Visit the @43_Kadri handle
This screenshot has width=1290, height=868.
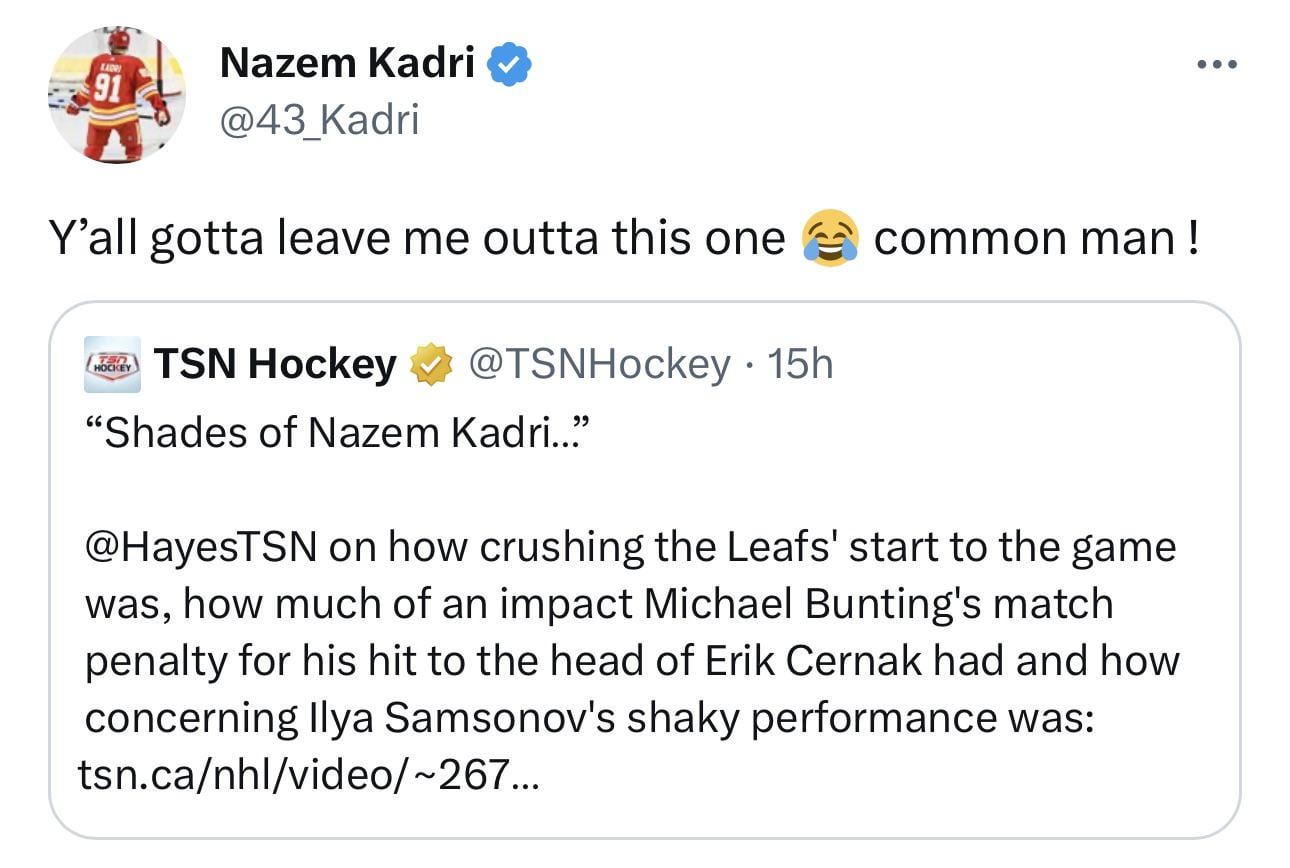[x=319, y=120]
